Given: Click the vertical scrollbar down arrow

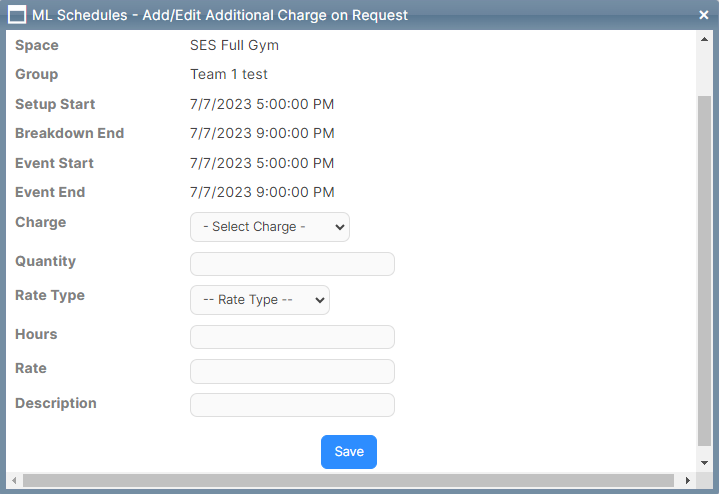Looking at the screenshot, I should click(x=704, y=463).
